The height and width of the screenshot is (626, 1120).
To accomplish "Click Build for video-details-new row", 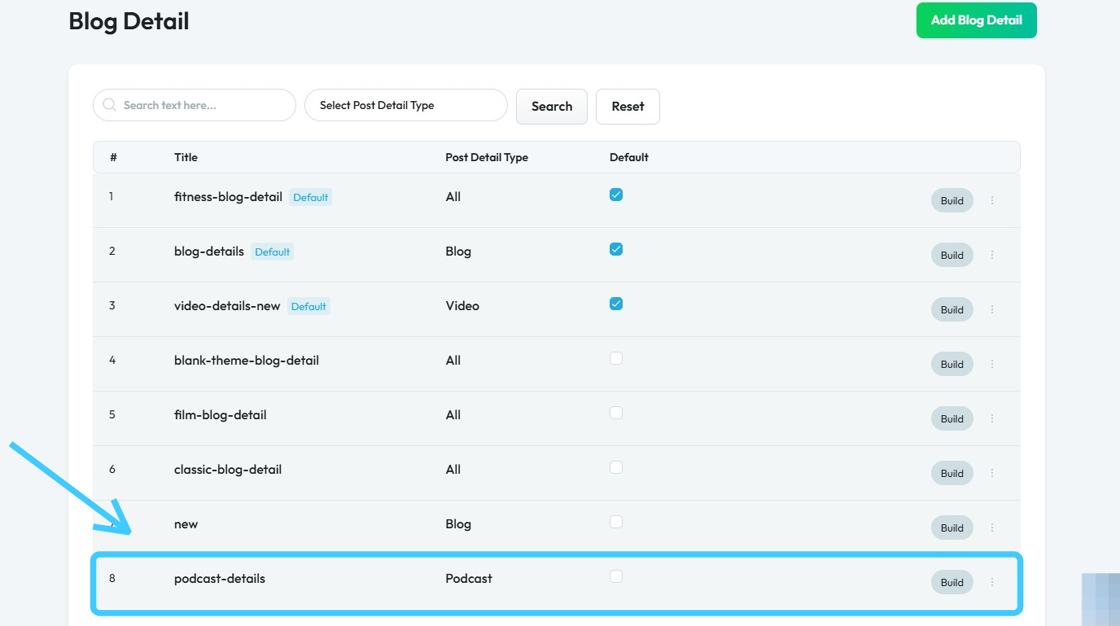I will (x=951, y=310).
